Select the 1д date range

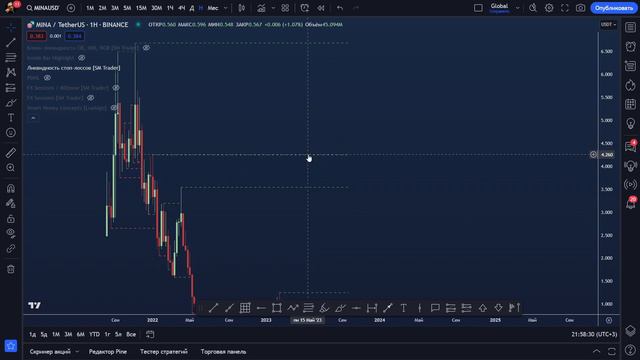[x=32, y=334]
